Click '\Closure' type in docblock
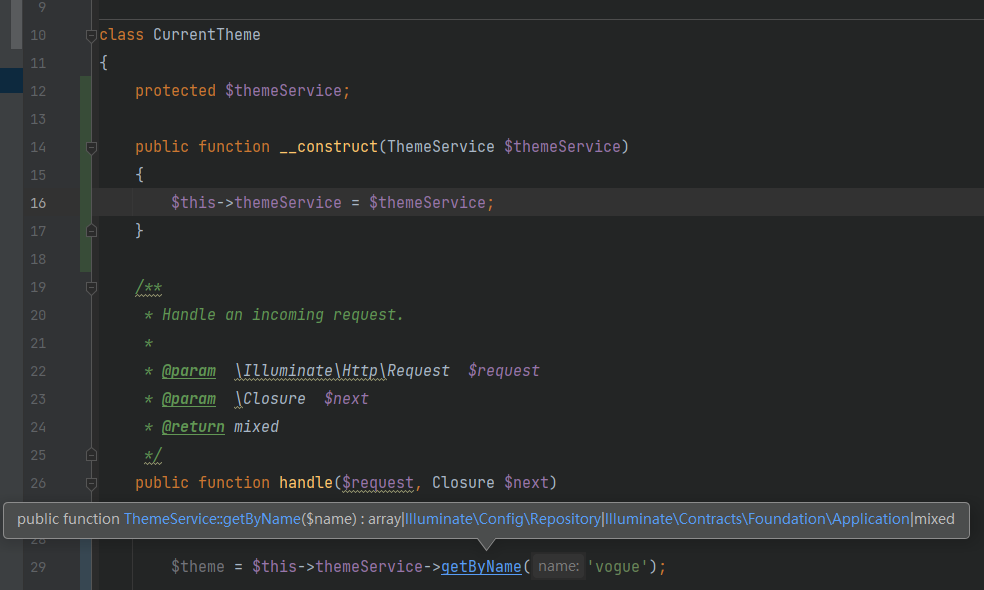 (x=270, y=399)
